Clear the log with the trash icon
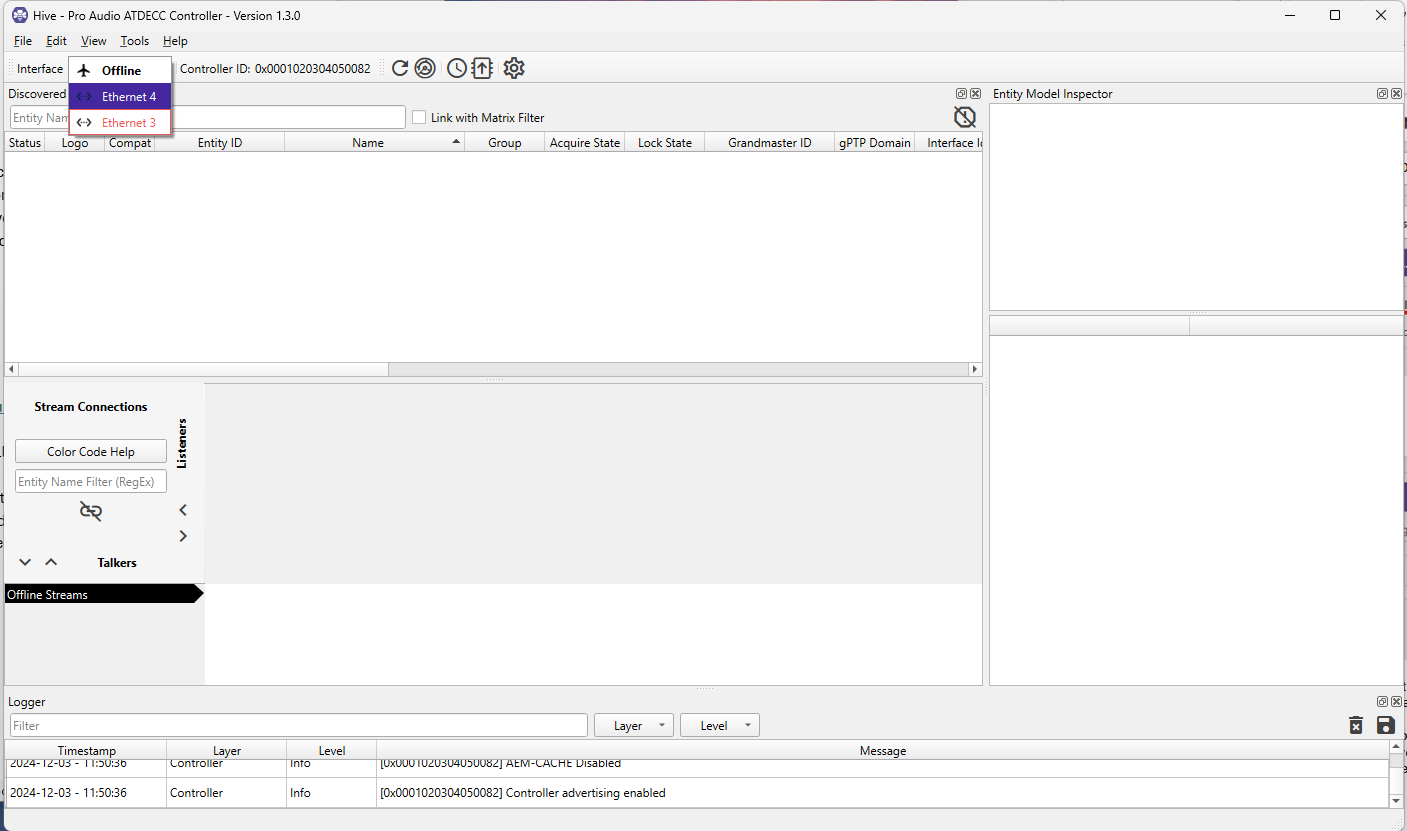 [x=1356, y=725]
